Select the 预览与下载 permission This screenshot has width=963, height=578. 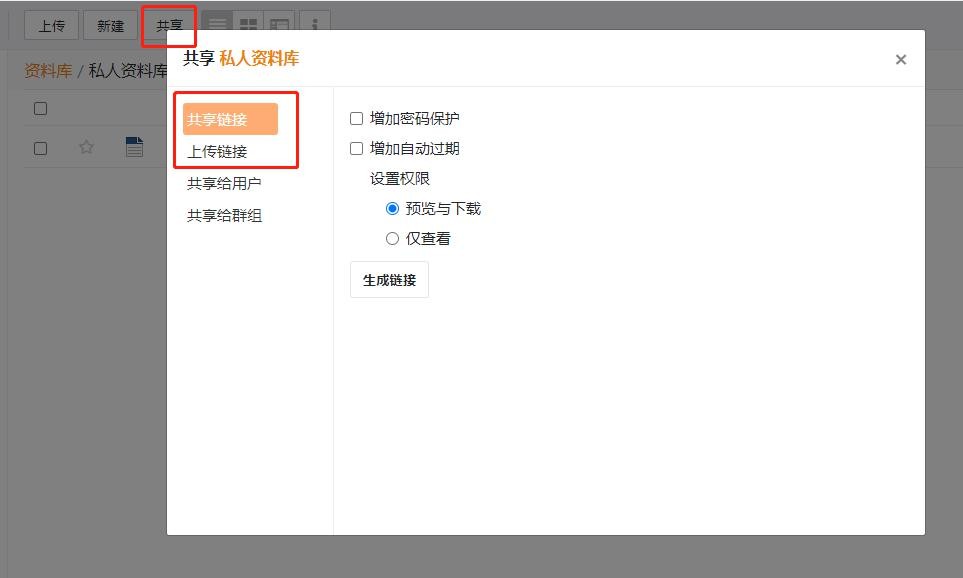[393, 209]
